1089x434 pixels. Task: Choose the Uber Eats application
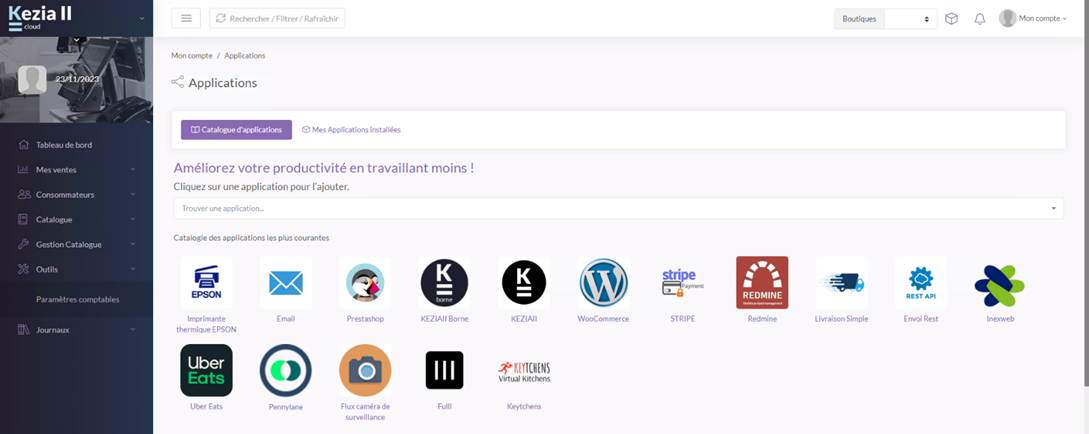[x=206, y=371]
